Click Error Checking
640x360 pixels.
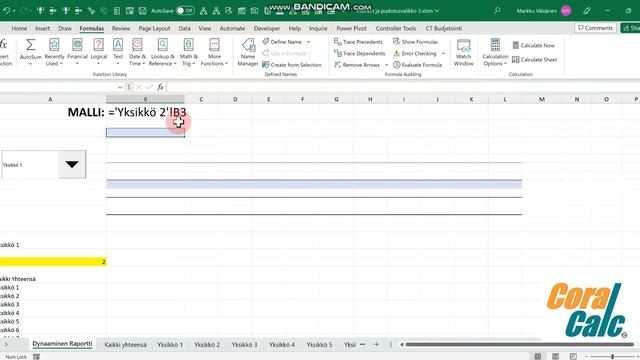click(415, 53)
